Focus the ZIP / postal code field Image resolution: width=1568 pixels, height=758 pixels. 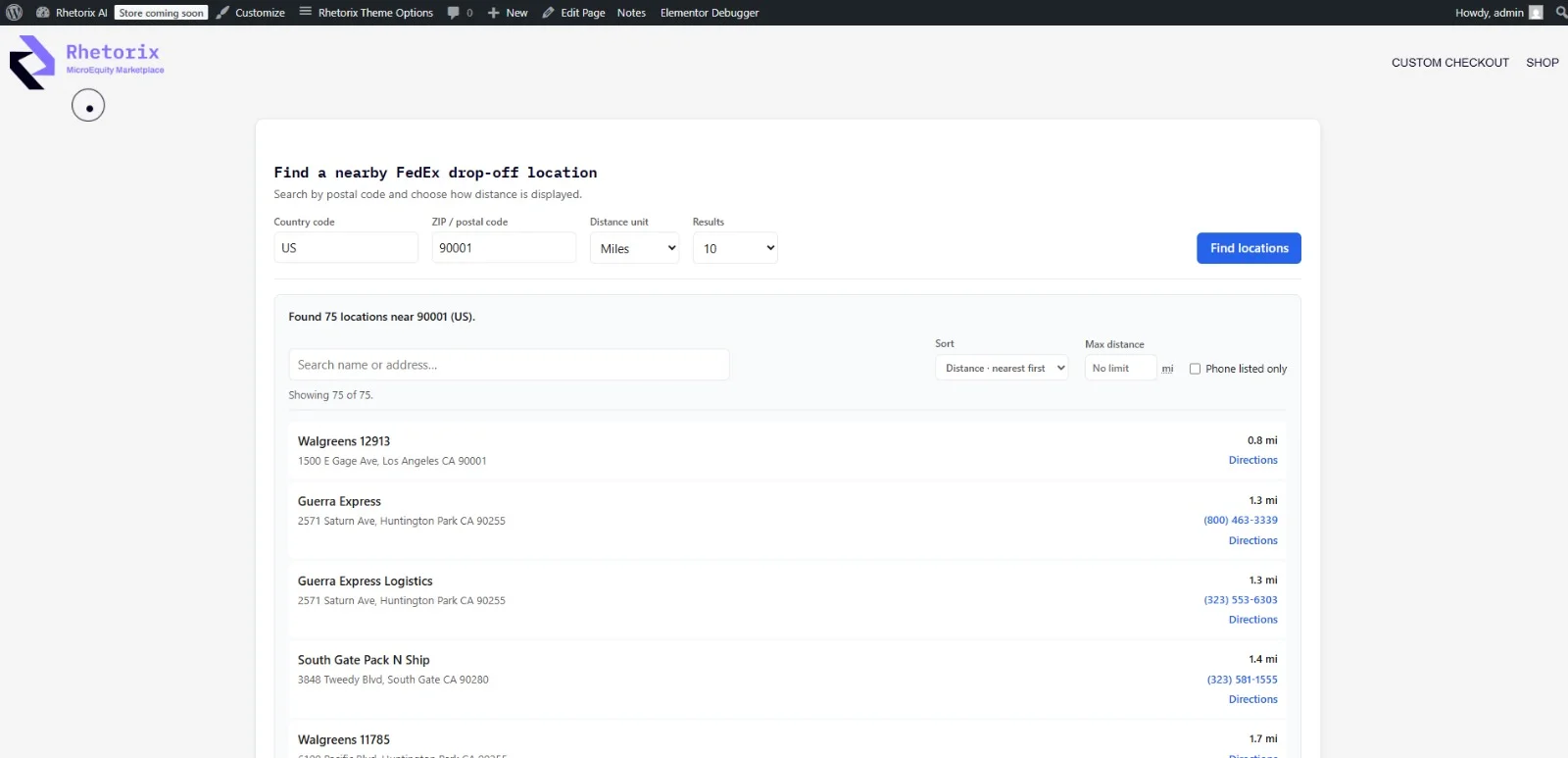pyautogui.click(x=504, y=248)
